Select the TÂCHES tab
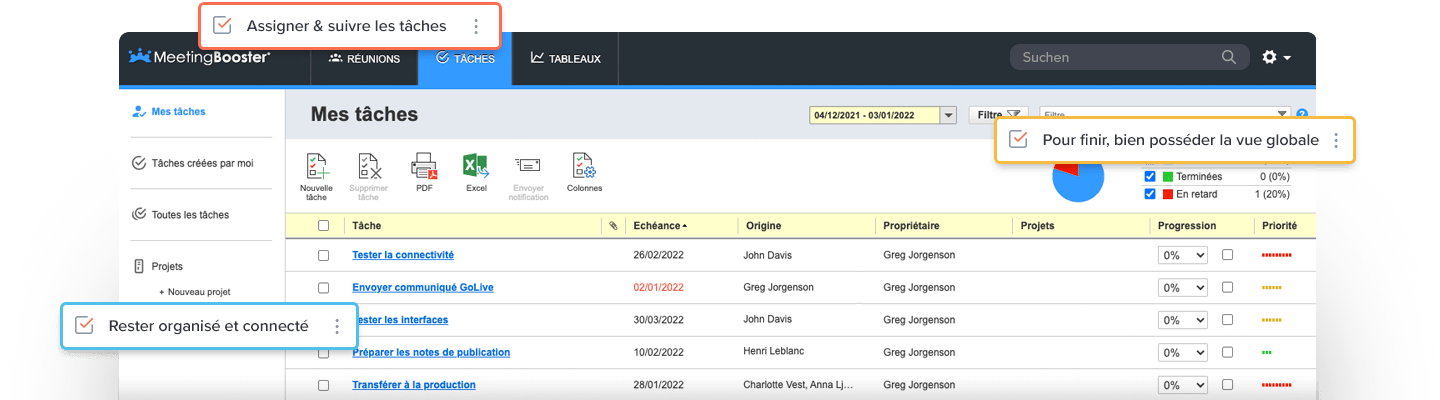Viewport: 1440px width, 400px height. [465, 59]
